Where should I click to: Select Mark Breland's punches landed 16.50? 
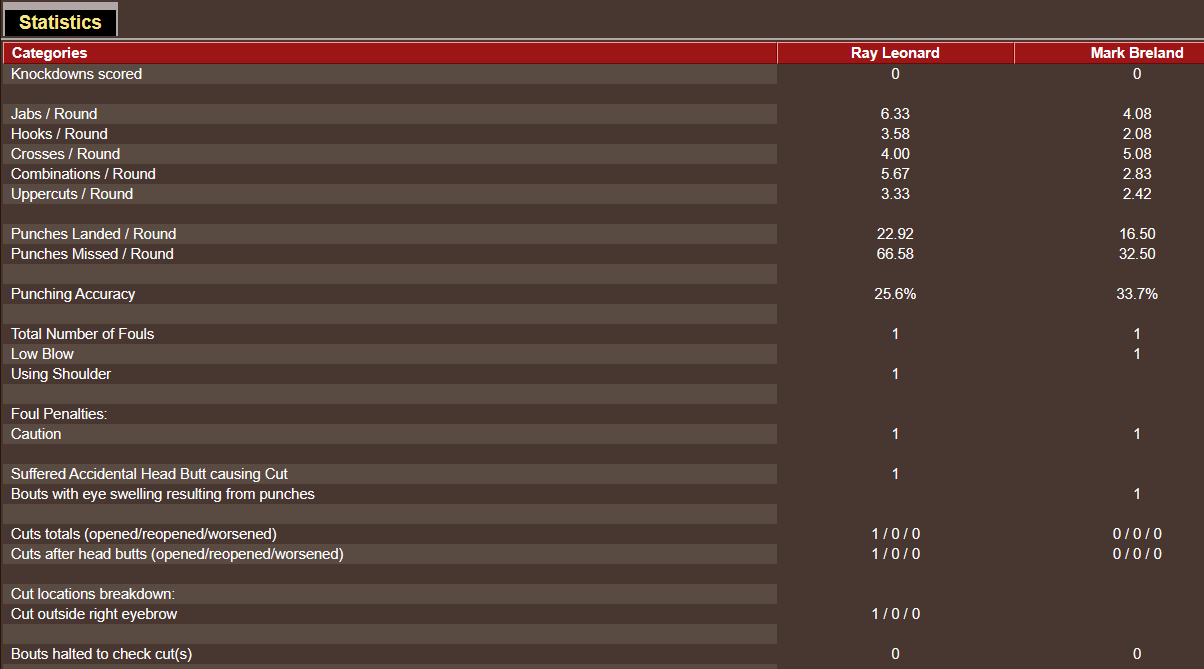[x=1137, y=234]
